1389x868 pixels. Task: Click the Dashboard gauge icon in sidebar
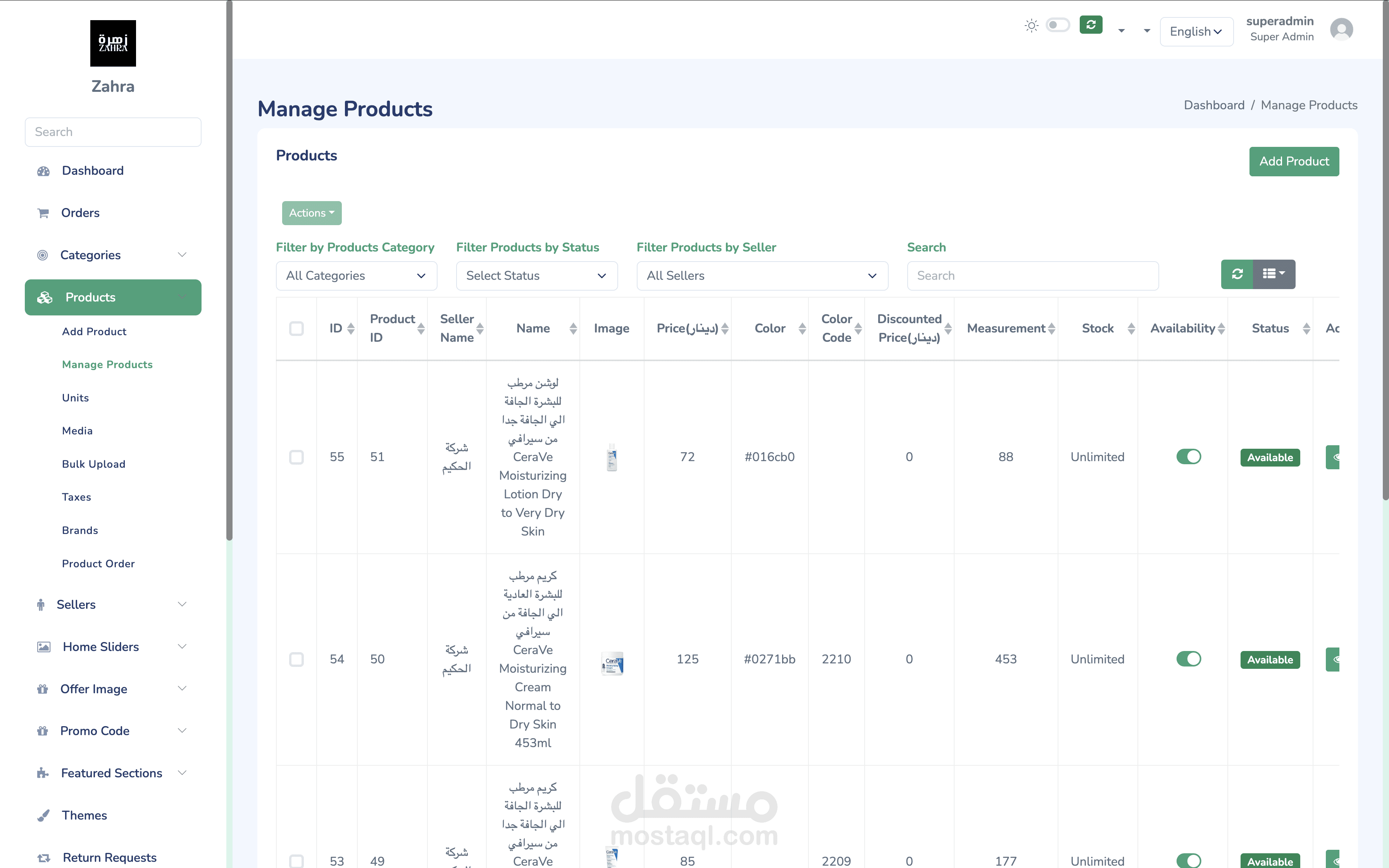click(43, 171)
